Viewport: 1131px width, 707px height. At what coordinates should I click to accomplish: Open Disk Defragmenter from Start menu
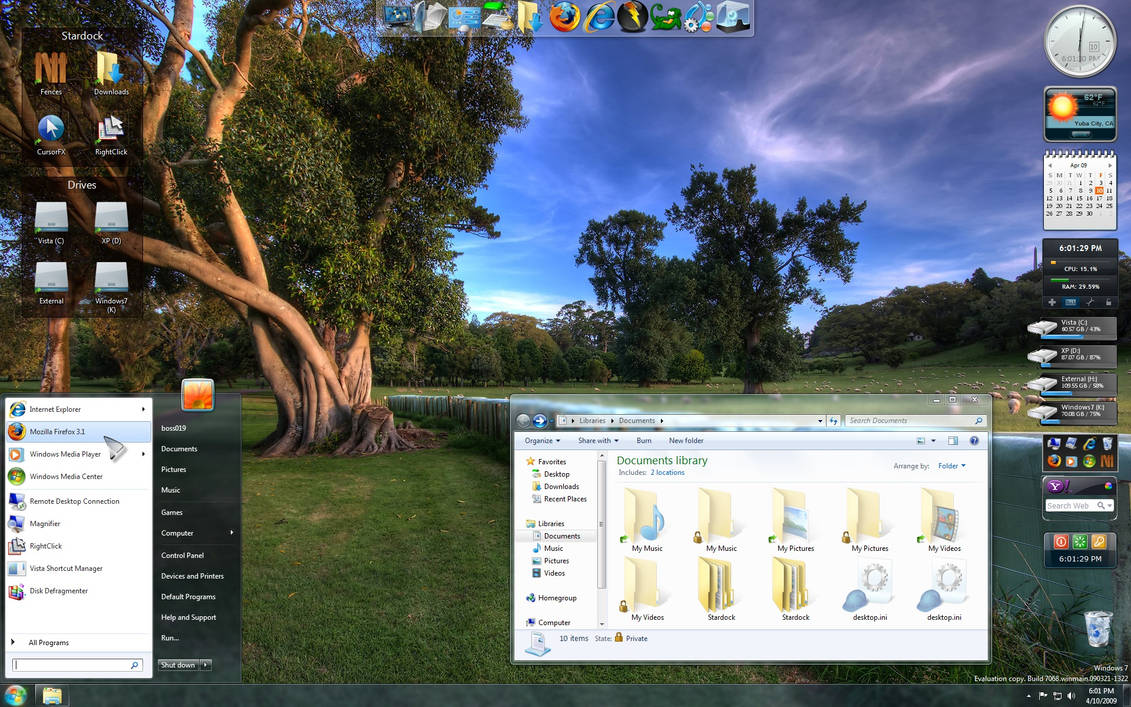click(78, 591)
